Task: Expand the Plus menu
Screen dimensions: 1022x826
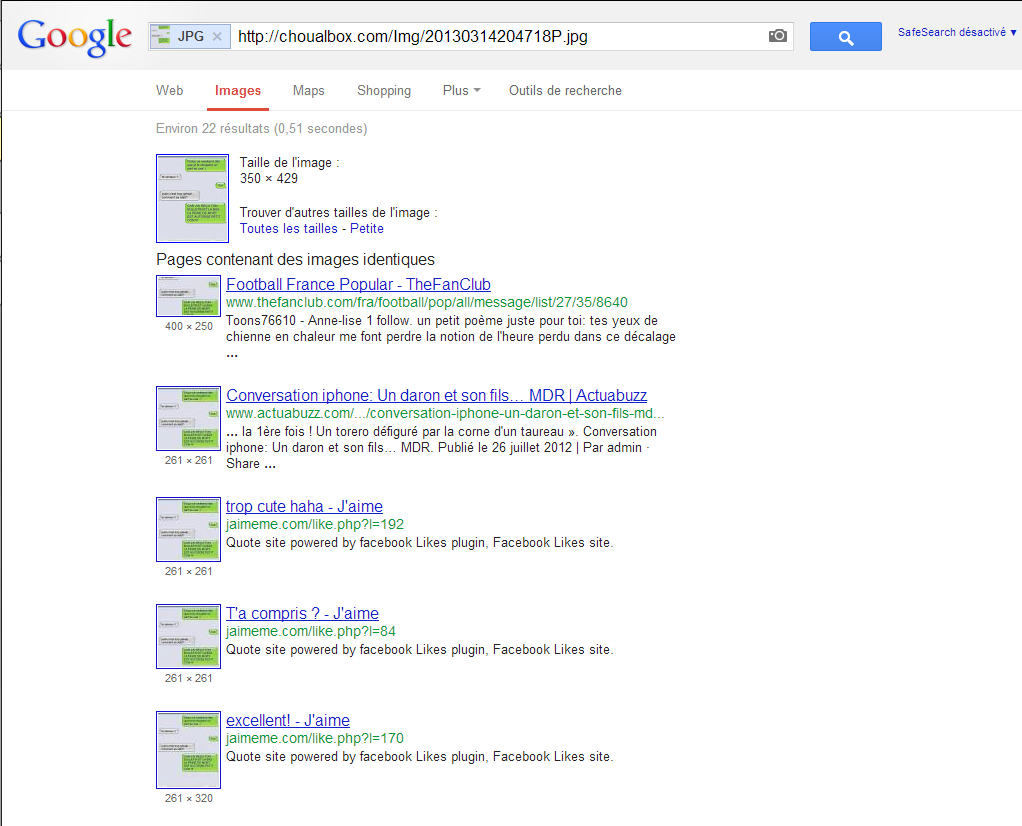Action: (x=461, y=90)
